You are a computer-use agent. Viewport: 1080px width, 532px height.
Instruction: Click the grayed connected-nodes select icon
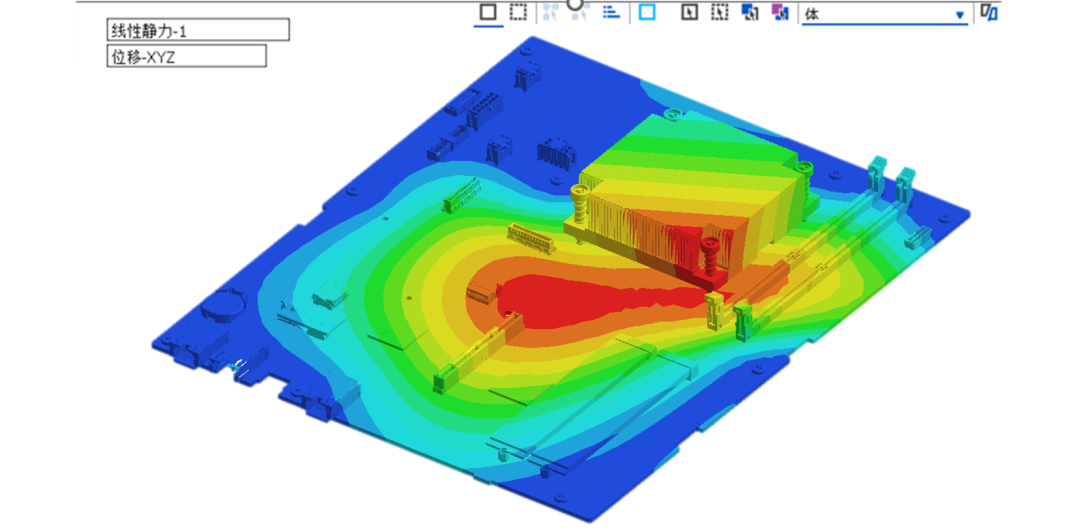tap(550, 12)
